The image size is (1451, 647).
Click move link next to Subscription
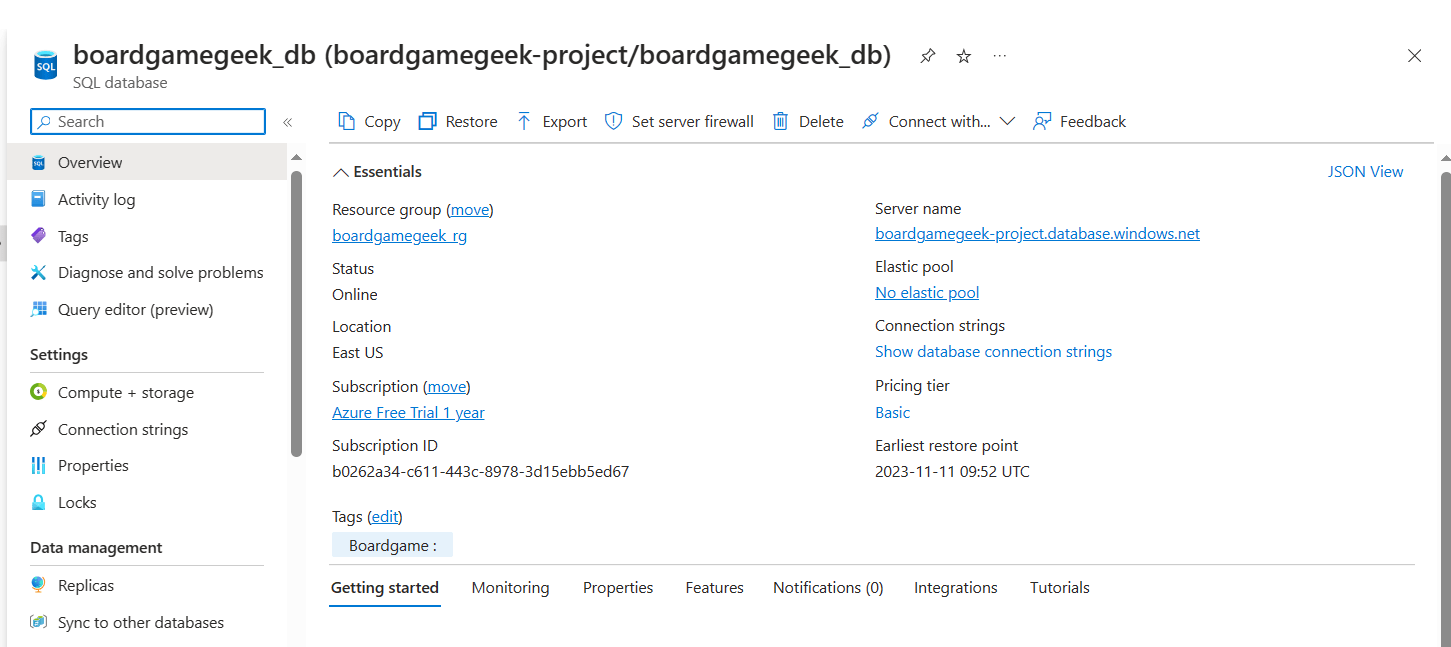click(x=447, y=386)
